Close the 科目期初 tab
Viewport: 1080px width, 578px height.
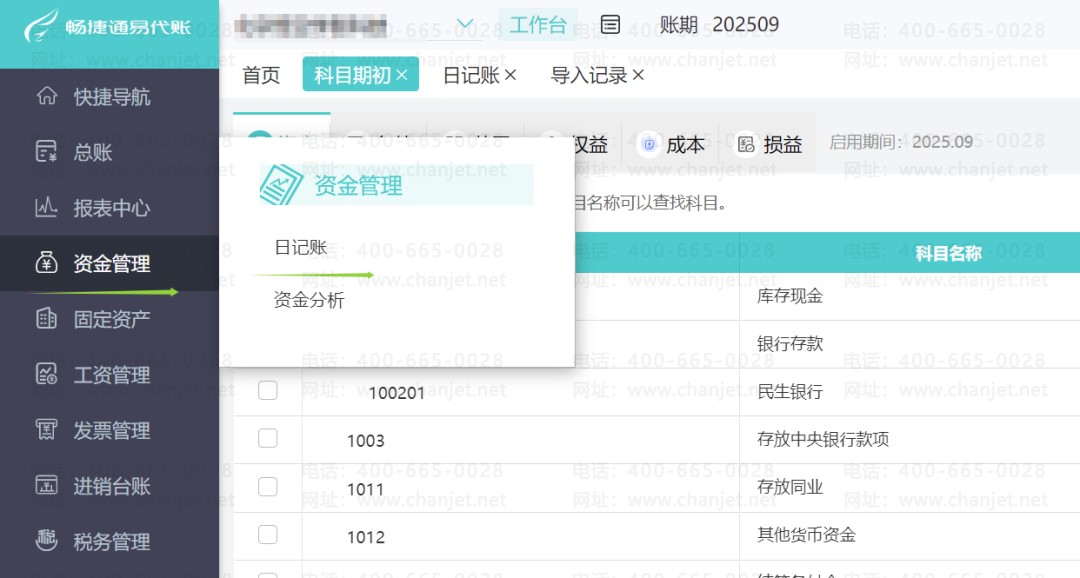(402, 74)
